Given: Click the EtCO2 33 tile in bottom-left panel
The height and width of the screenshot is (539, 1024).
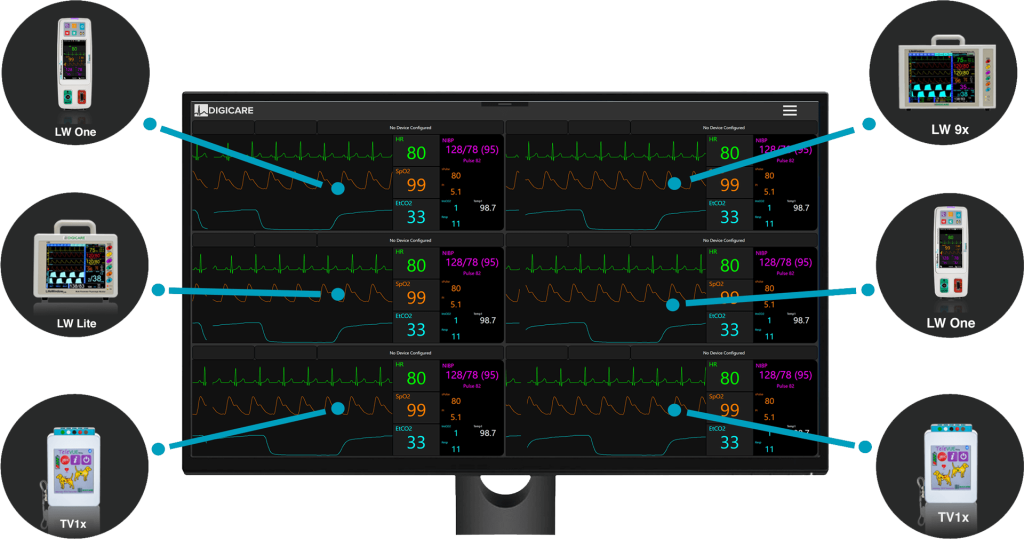Looking at the screenshot, I should click(416, 440).
